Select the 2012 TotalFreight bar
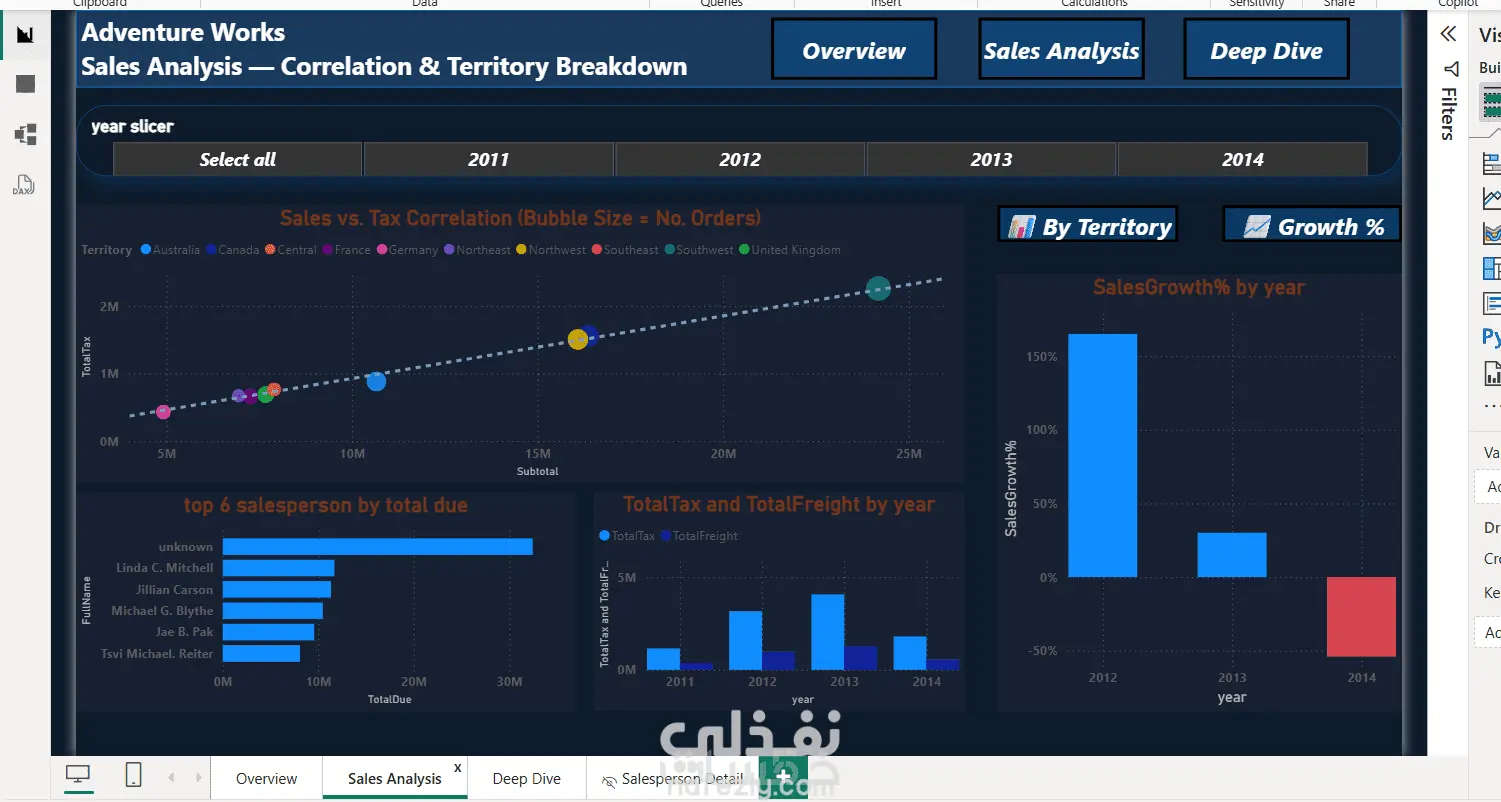The height and width of the screenshot is (802, 1501). (779, 660)
